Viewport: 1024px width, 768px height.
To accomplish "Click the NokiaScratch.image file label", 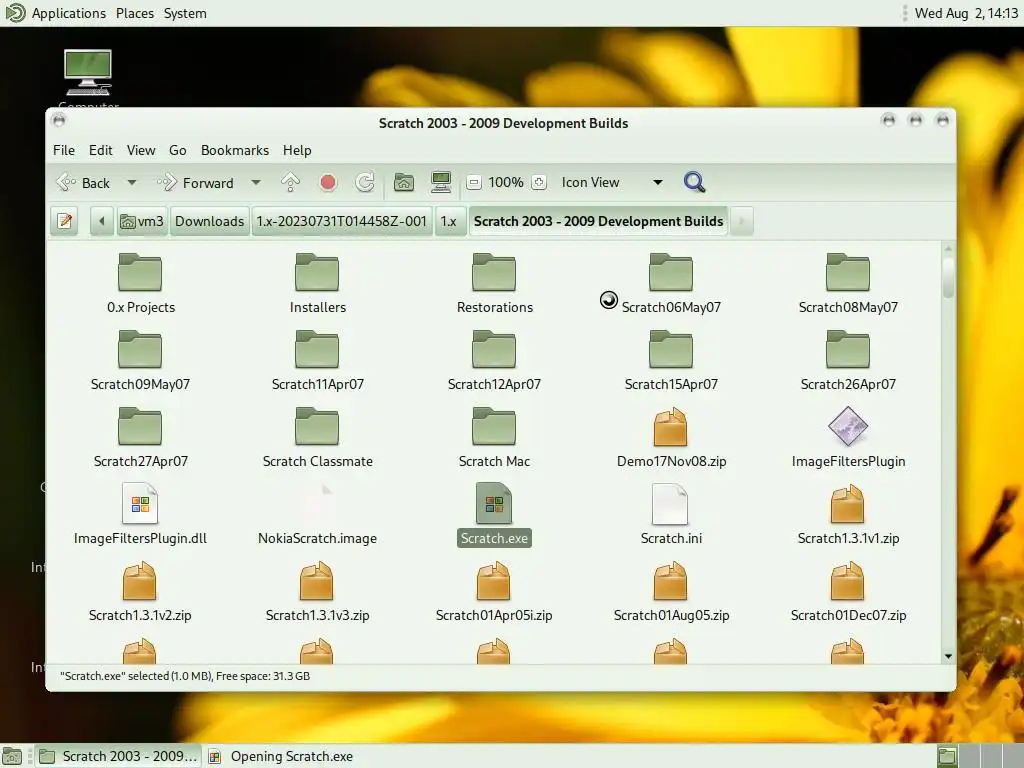I will point(317,538).
